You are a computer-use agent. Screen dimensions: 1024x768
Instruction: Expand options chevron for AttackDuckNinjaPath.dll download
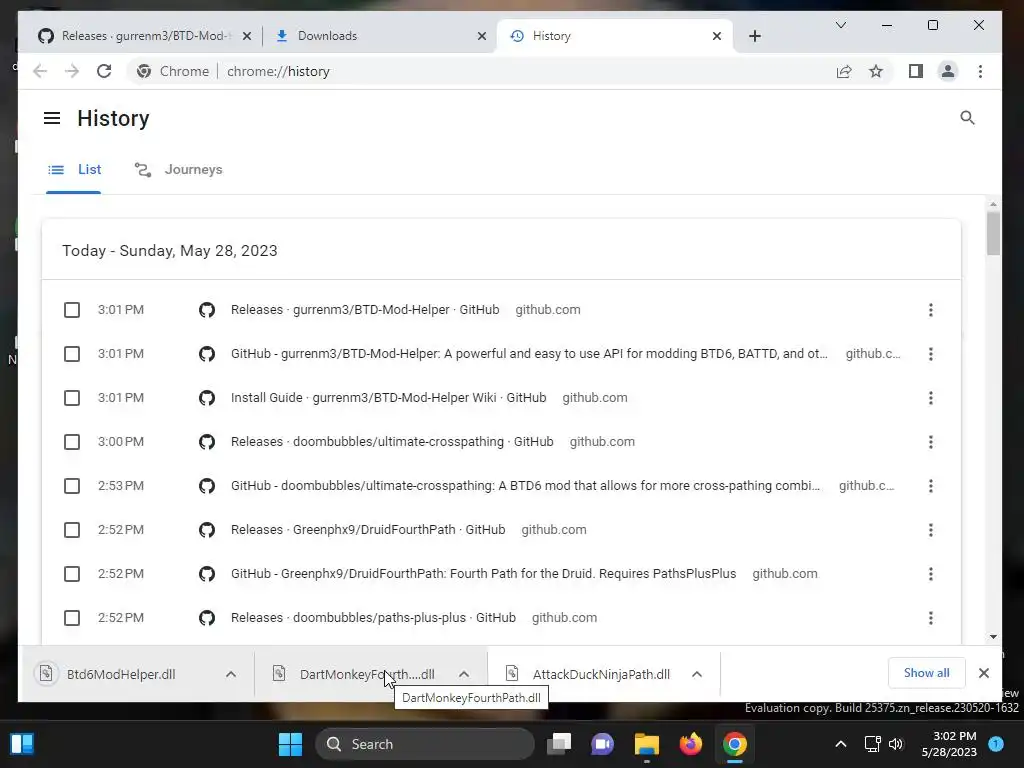click(697, 674)
